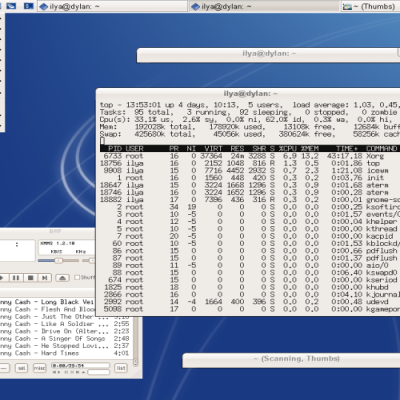Image resolution: width=400 pixels, height=400 pixels.
Task: Open the 'sel' menu in the playlist editor
Action: click(x=21, y=368)
